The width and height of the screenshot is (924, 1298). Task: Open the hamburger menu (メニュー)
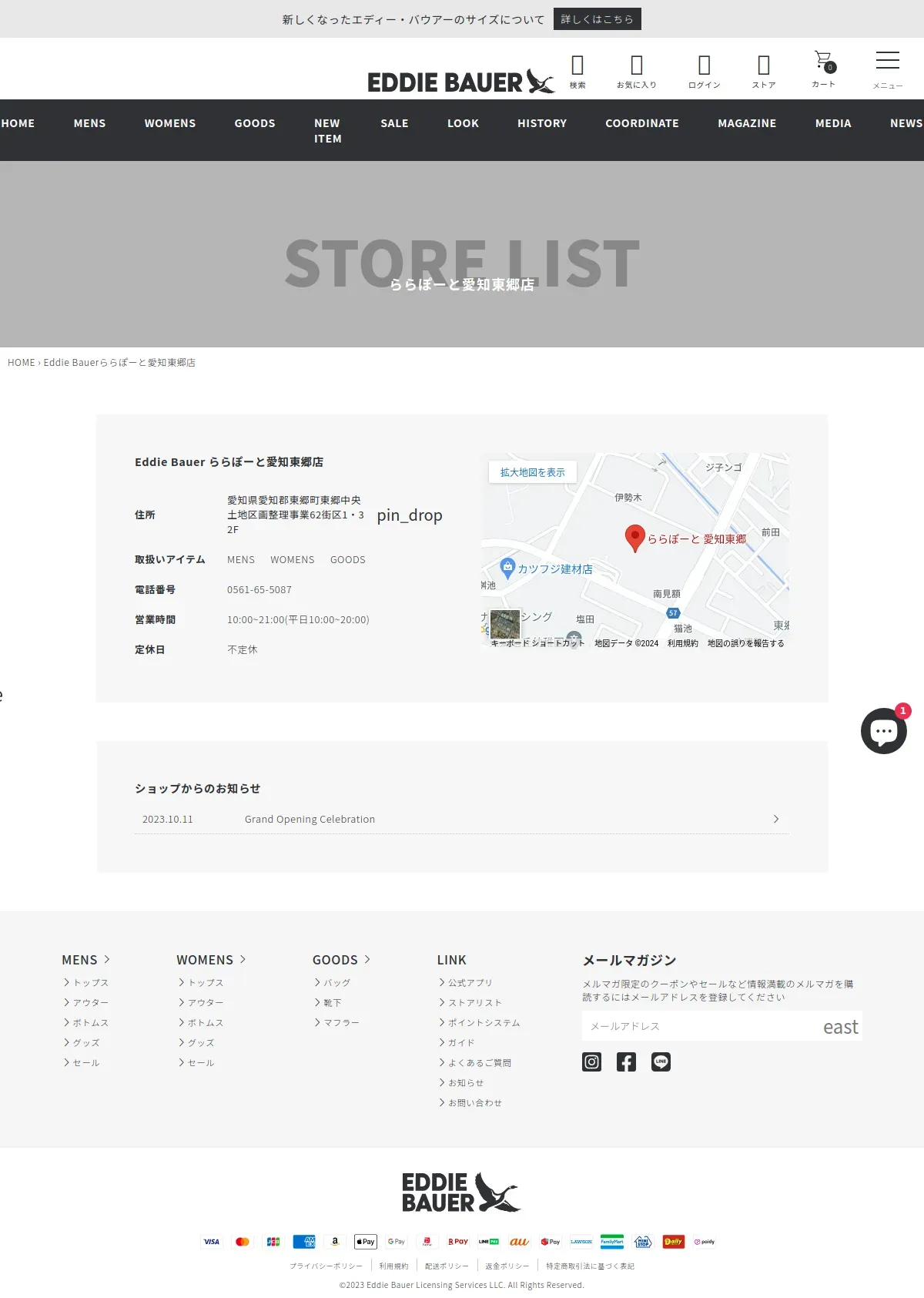[888, 69]
